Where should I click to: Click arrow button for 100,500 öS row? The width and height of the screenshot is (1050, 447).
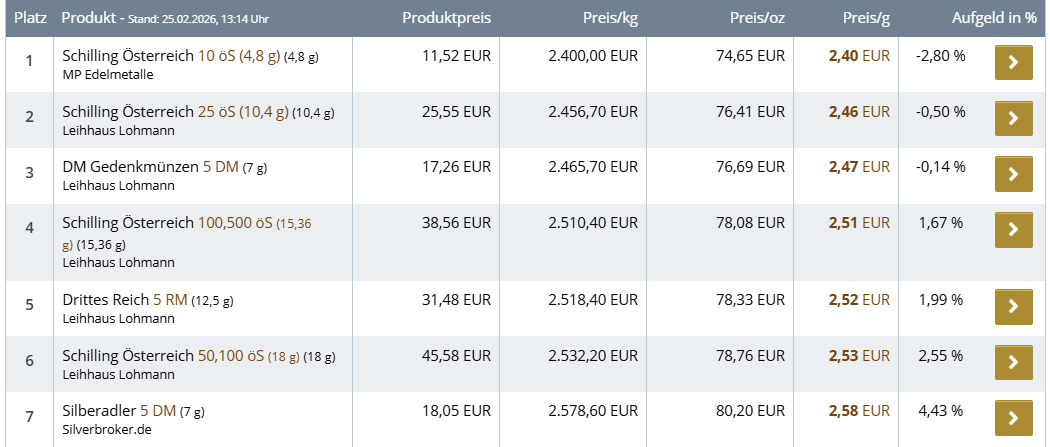[x=1013, y=229]
